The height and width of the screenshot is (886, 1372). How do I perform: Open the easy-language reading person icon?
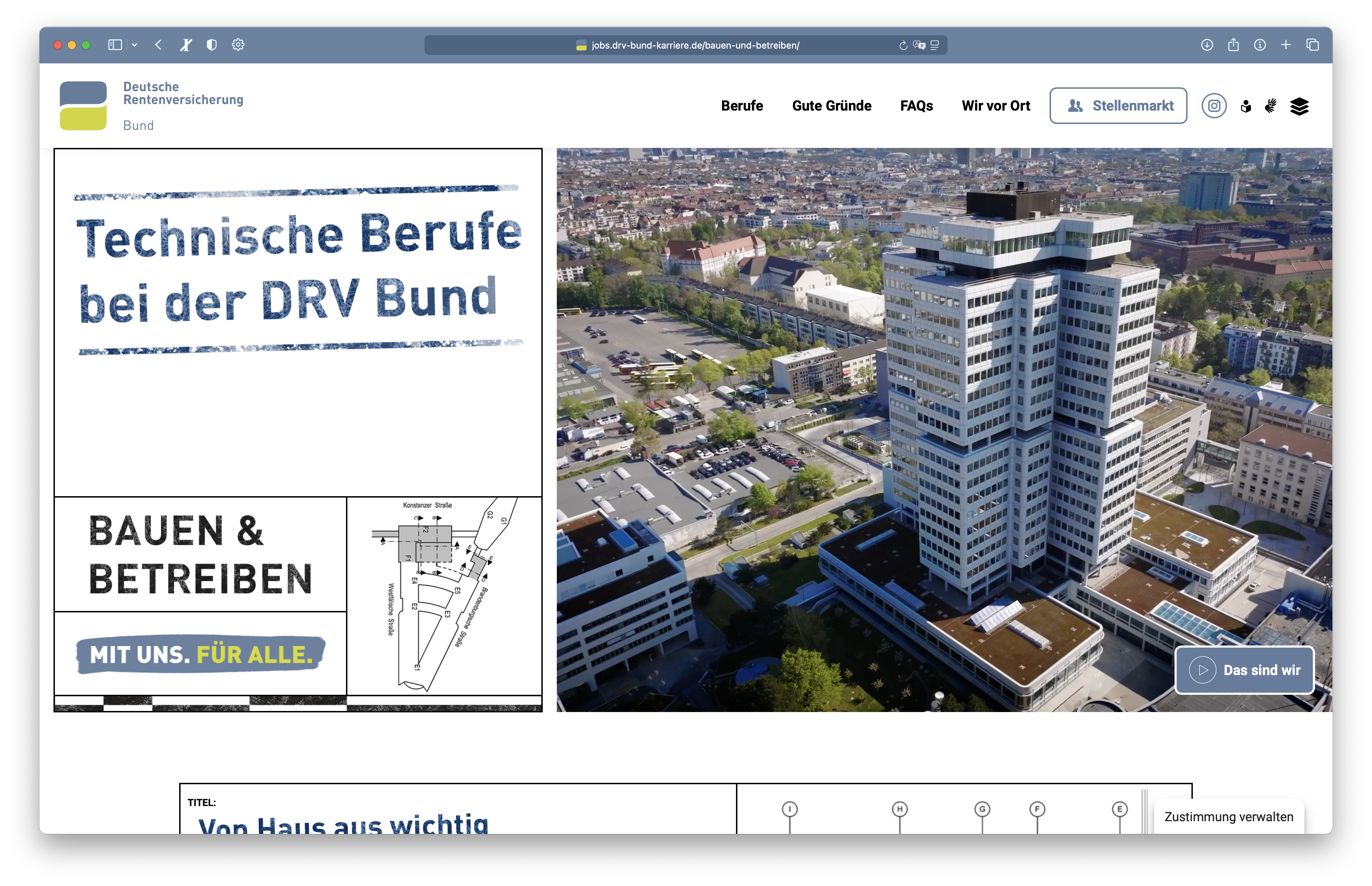pos(1246,106)
